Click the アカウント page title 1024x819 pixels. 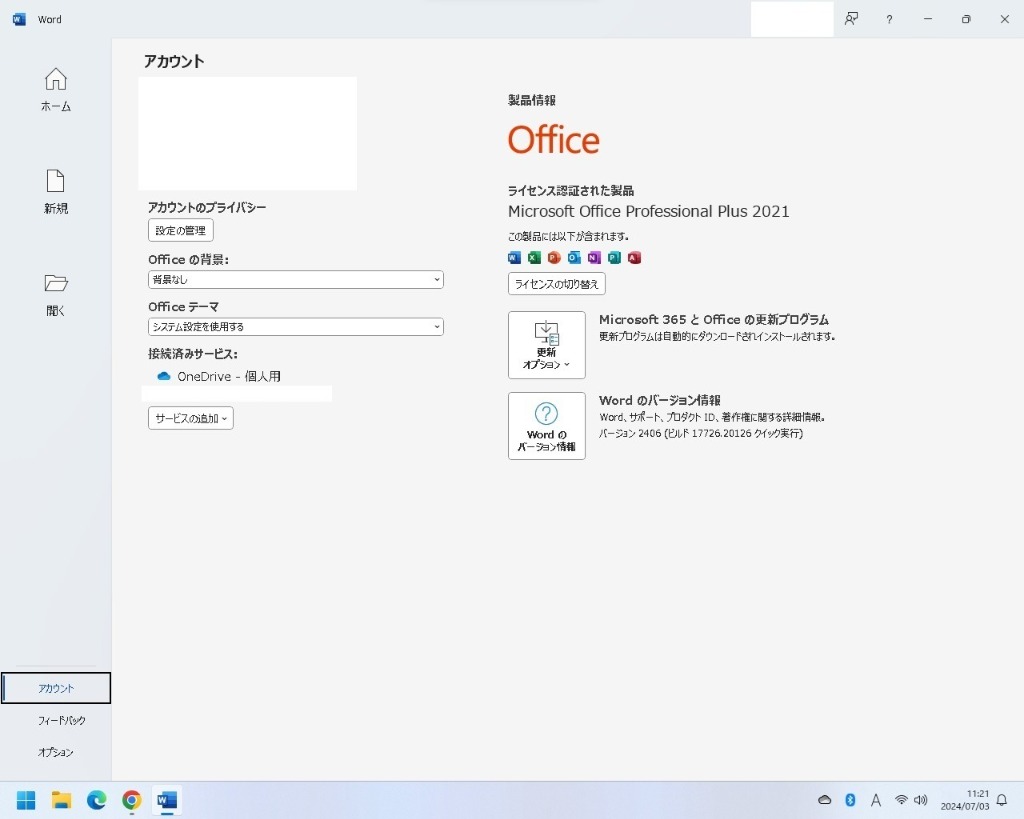tap(174, 61)
